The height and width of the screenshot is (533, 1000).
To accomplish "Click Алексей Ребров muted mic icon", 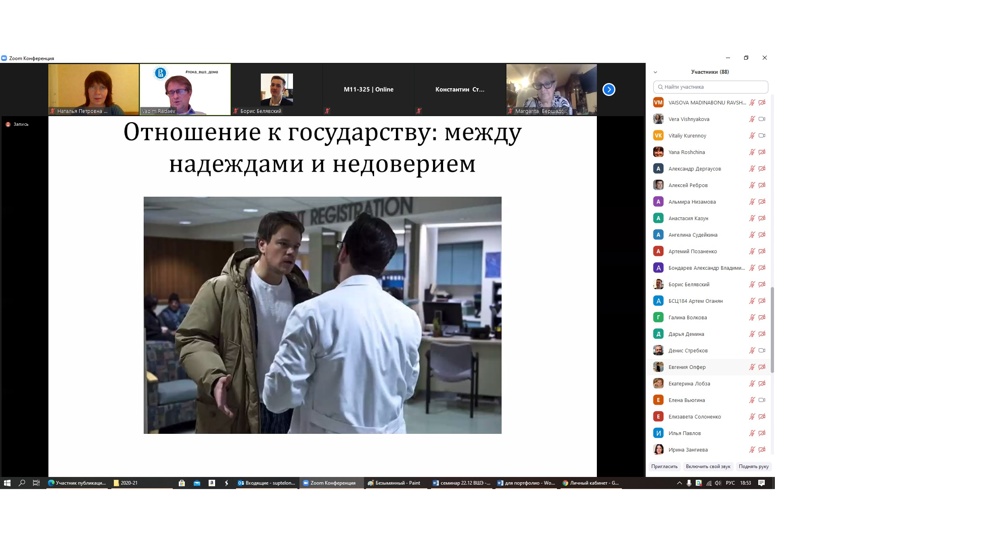I will tap(752, 186).
